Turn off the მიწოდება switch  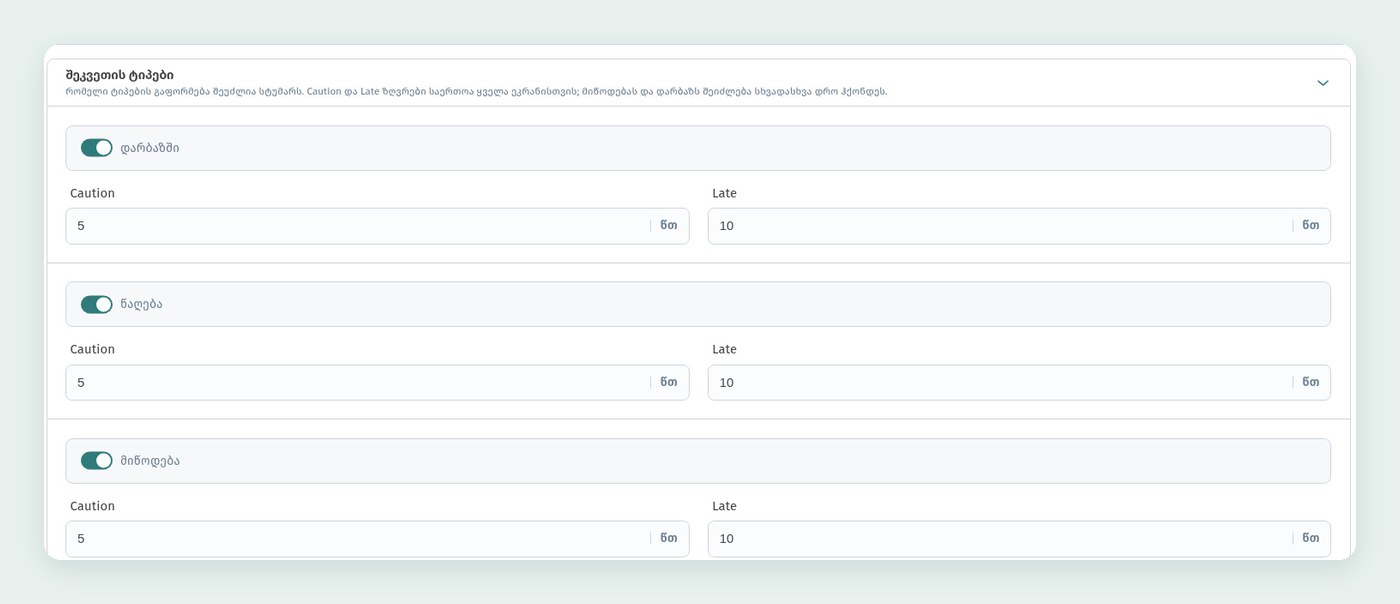coord(97,461)
